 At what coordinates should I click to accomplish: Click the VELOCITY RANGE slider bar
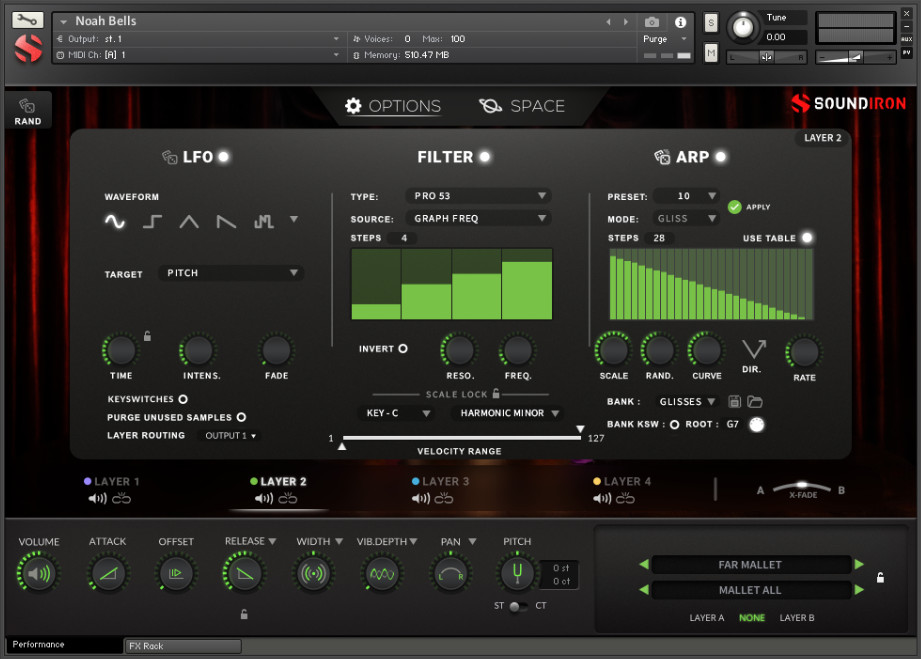(x=462, y=438)
